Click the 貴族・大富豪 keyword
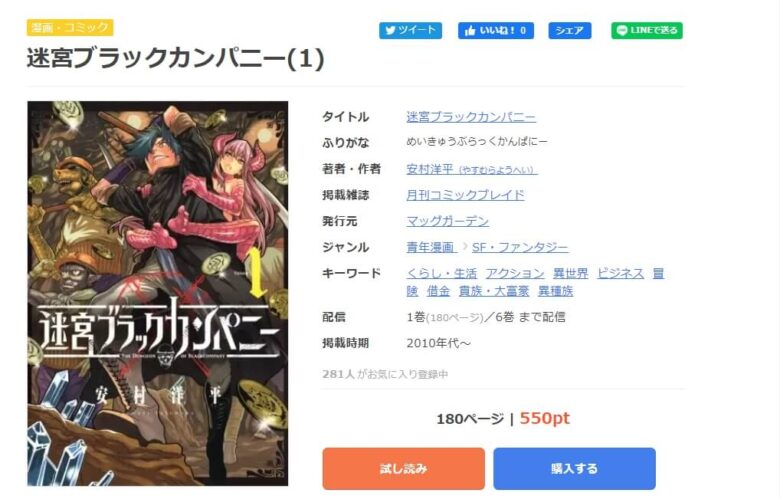Viewport: 780px width, 499px height. (494, 291)
